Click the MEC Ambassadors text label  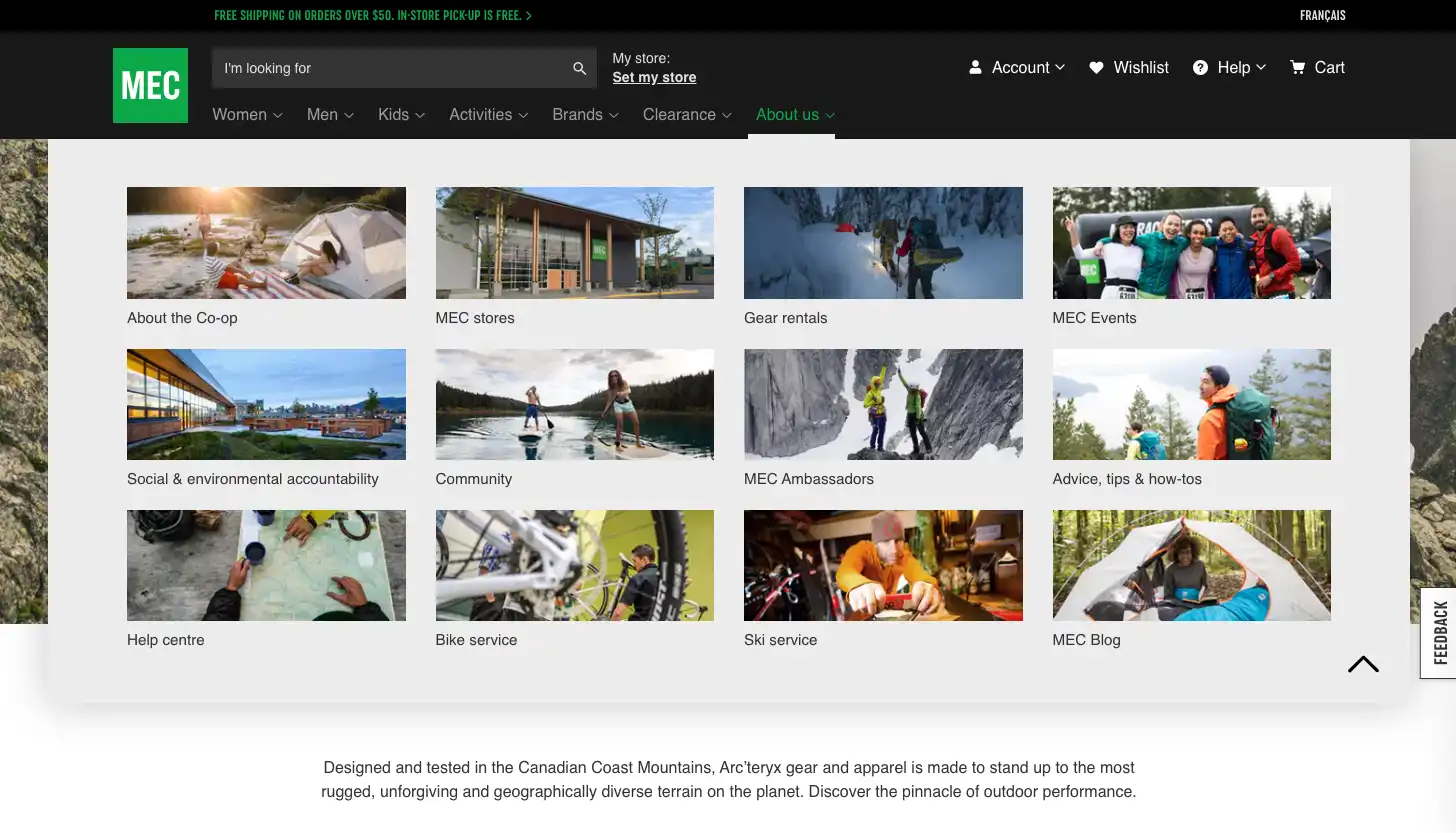[x=809, y=479]
